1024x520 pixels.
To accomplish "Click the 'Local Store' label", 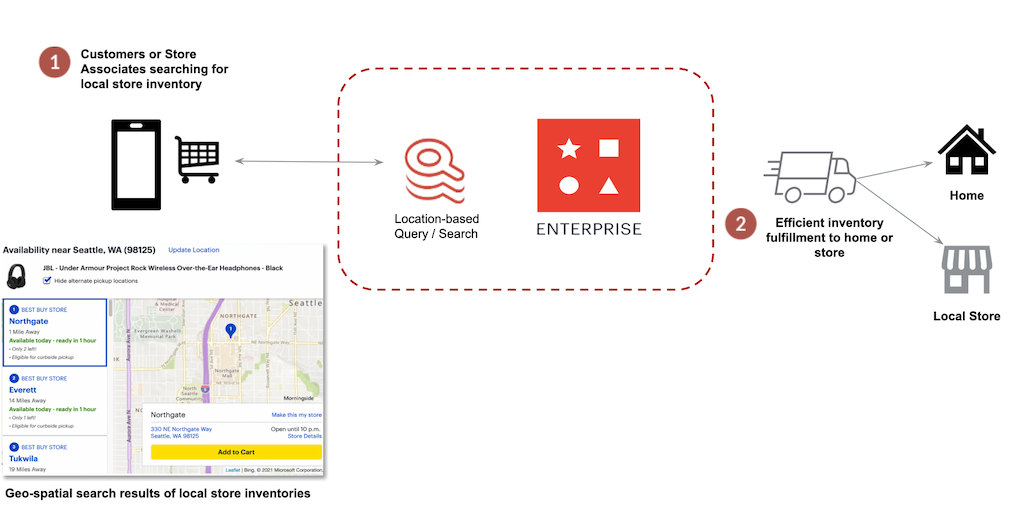I will [967, 316].
